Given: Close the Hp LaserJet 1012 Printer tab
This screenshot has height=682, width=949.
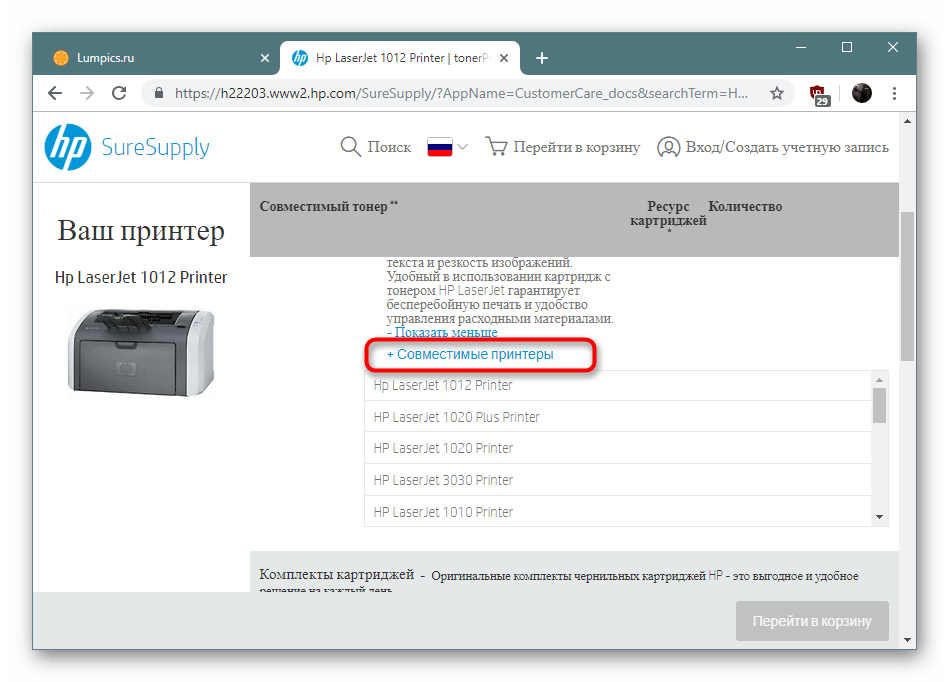Looking at the screenshot, I should tap(504, 58).
